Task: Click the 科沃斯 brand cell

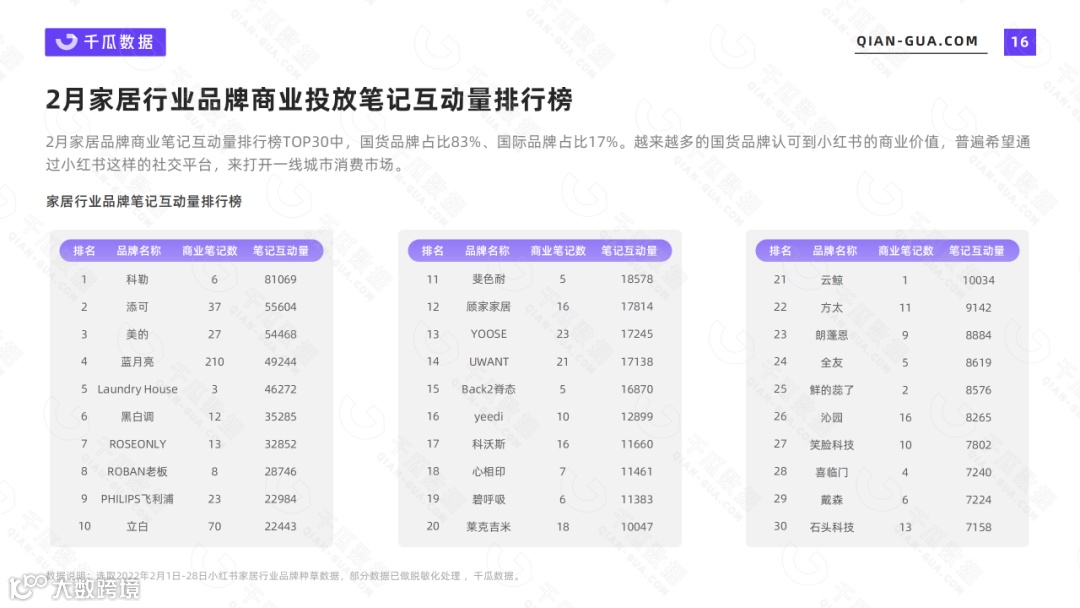Action: (488, 444)
